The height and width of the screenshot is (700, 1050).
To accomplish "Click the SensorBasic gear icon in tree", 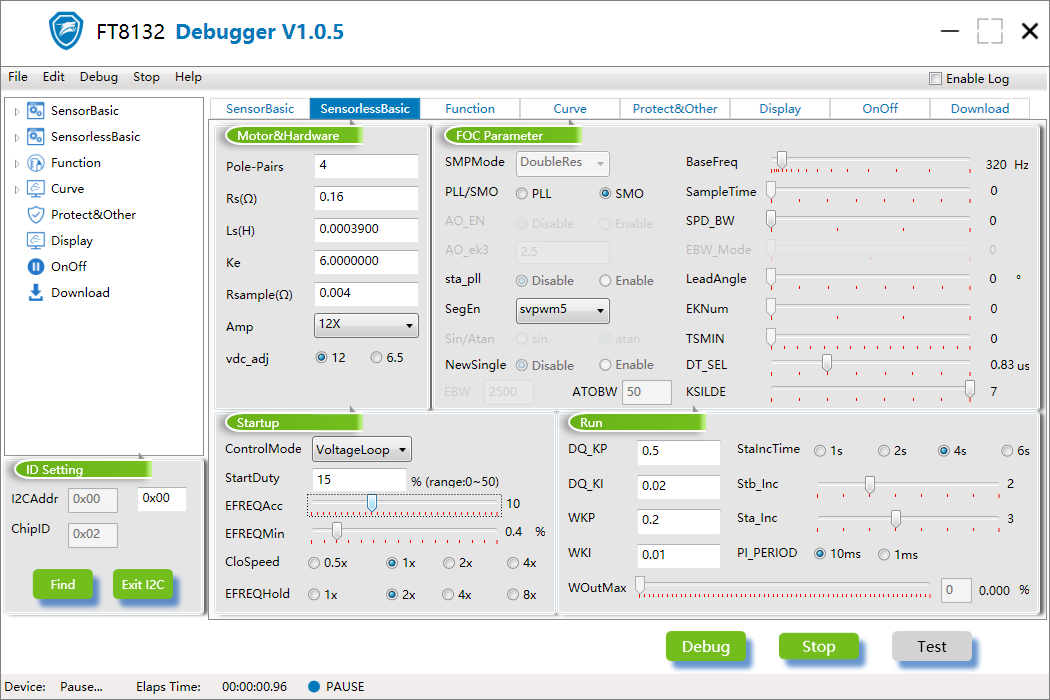I will click(x=35, y=111).
